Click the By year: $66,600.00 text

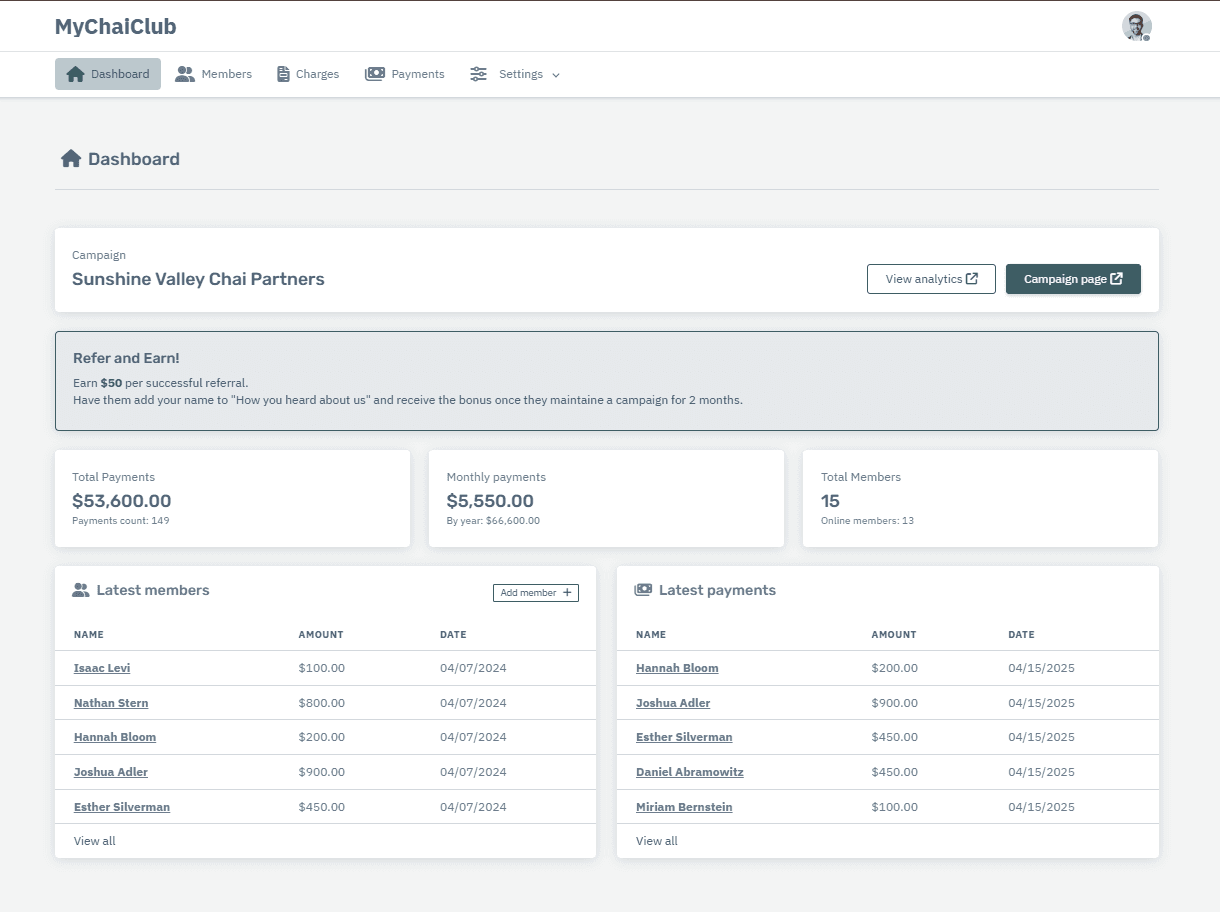click(x=493, y=521)
